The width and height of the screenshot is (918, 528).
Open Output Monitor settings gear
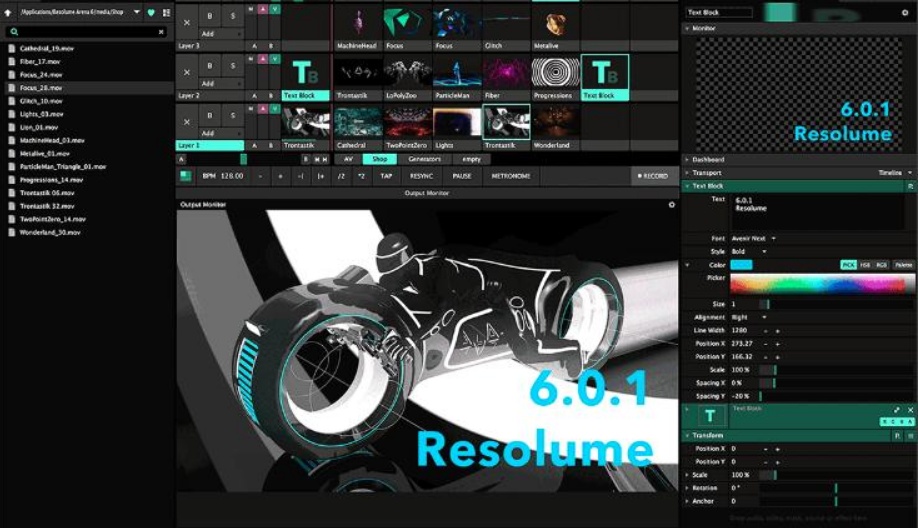672,204
